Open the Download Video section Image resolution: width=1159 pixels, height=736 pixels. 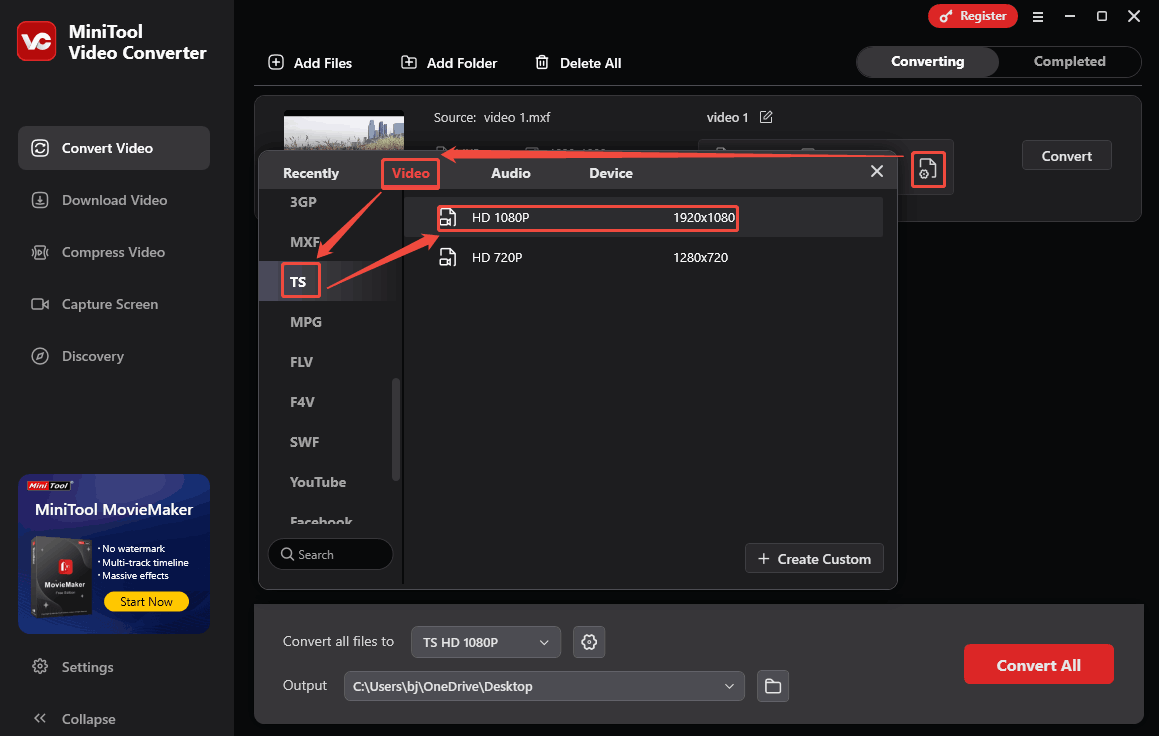coord(114,200)
